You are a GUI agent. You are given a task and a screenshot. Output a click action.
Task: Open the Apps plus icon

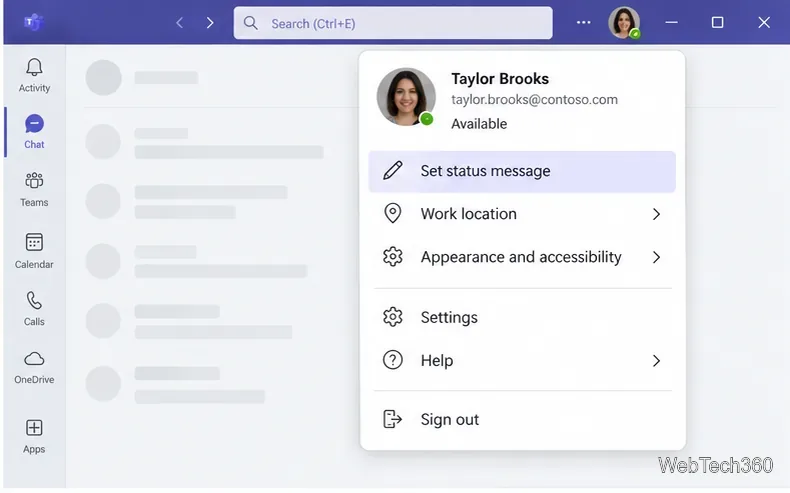point(34,428)
